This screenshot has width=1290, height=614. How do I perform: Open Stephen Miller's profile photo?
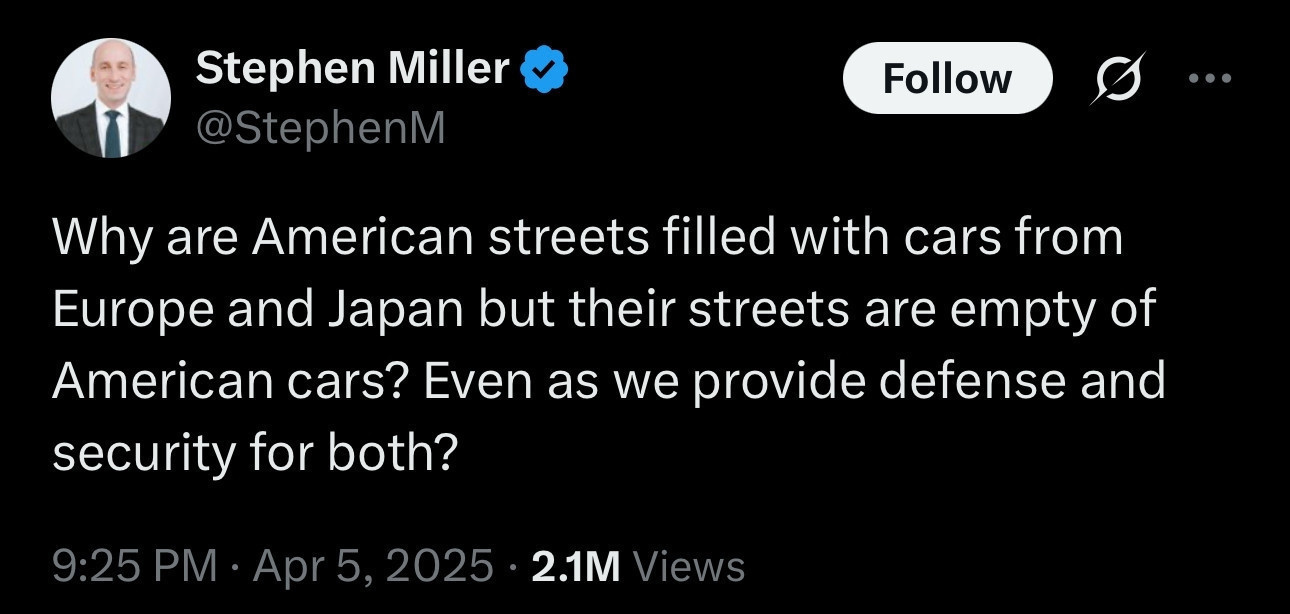pos(111,98)
